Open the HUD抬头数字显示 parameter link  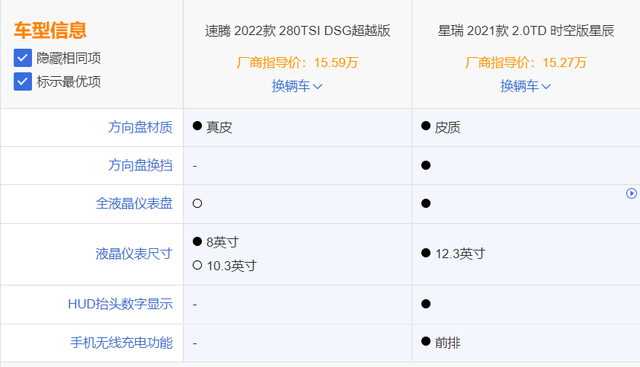tap(120, 304)
